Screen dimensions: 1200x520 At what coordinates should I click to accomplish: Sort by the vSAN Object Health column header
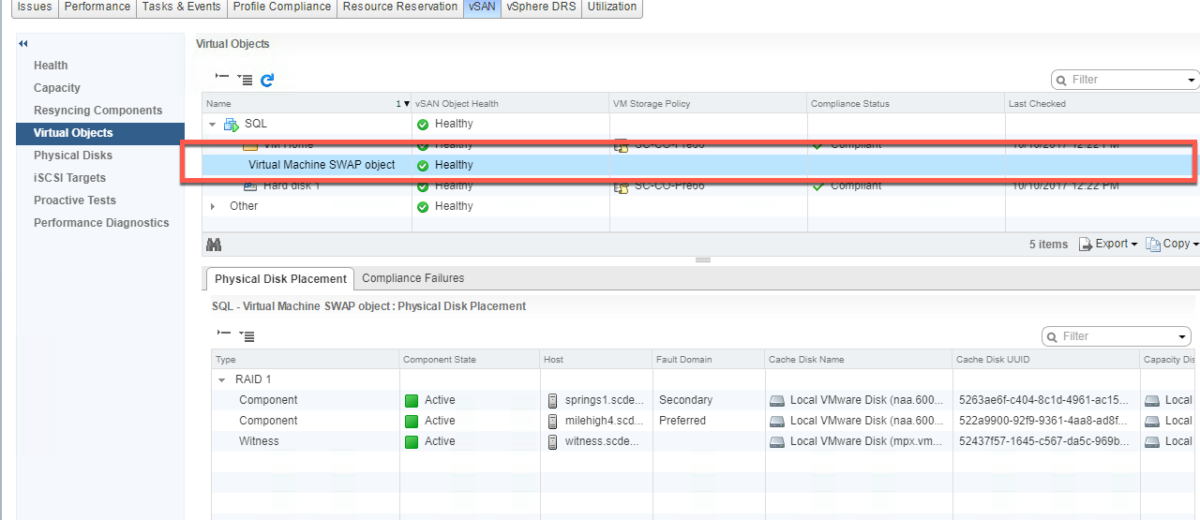tap(457, 104)
